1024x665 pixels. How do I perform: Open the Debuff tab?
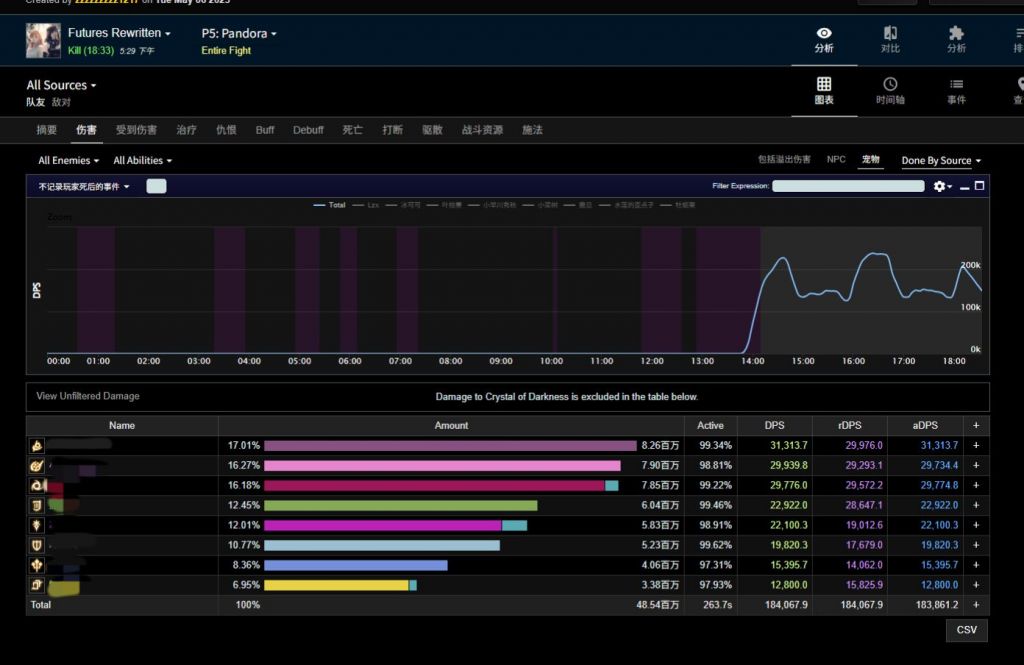click(308, 130)
